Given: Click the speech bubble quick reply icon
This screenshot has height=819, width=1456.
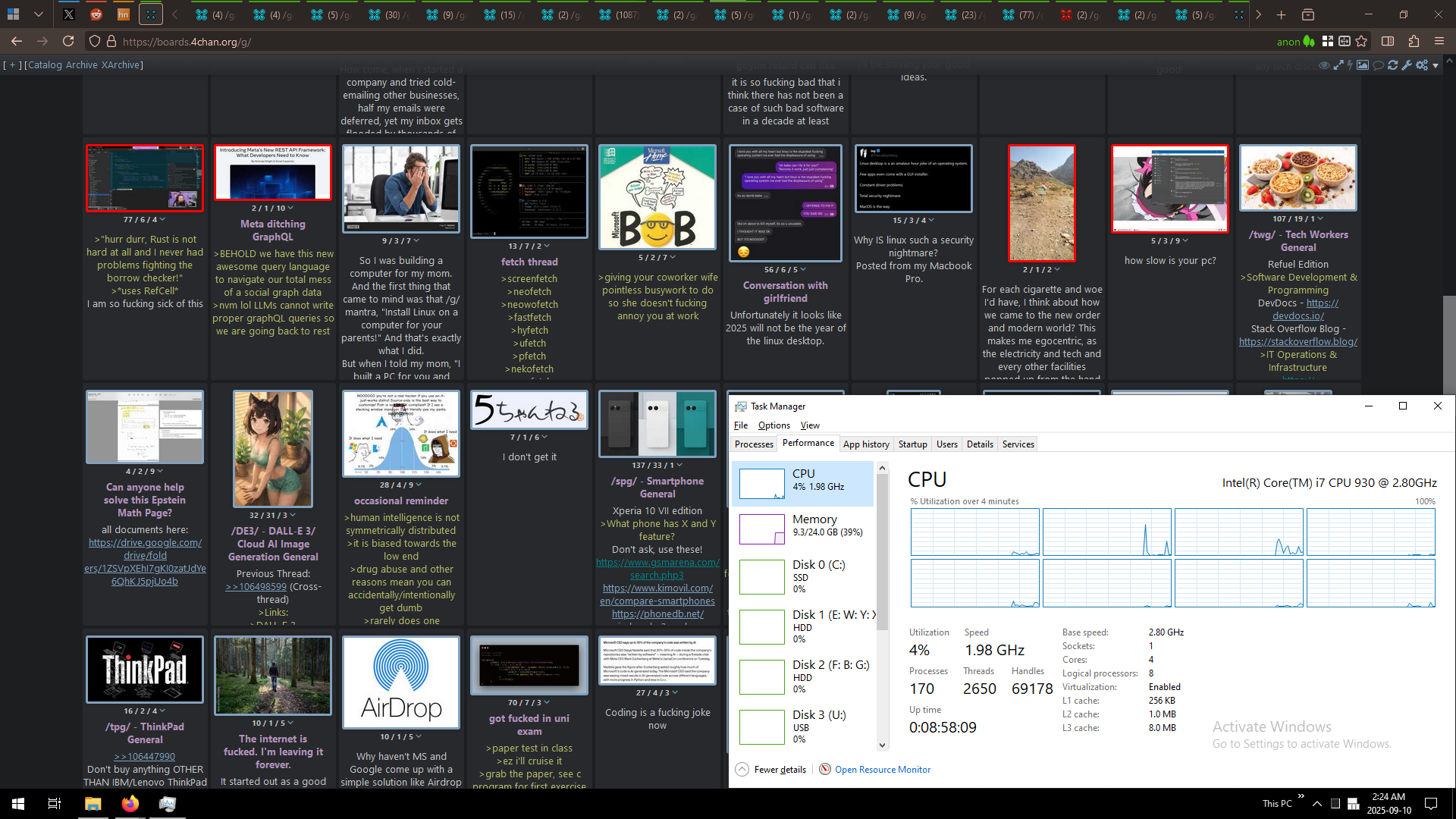Looking at the screenshot, I should pyautogui.click(x=1378, y=65).
